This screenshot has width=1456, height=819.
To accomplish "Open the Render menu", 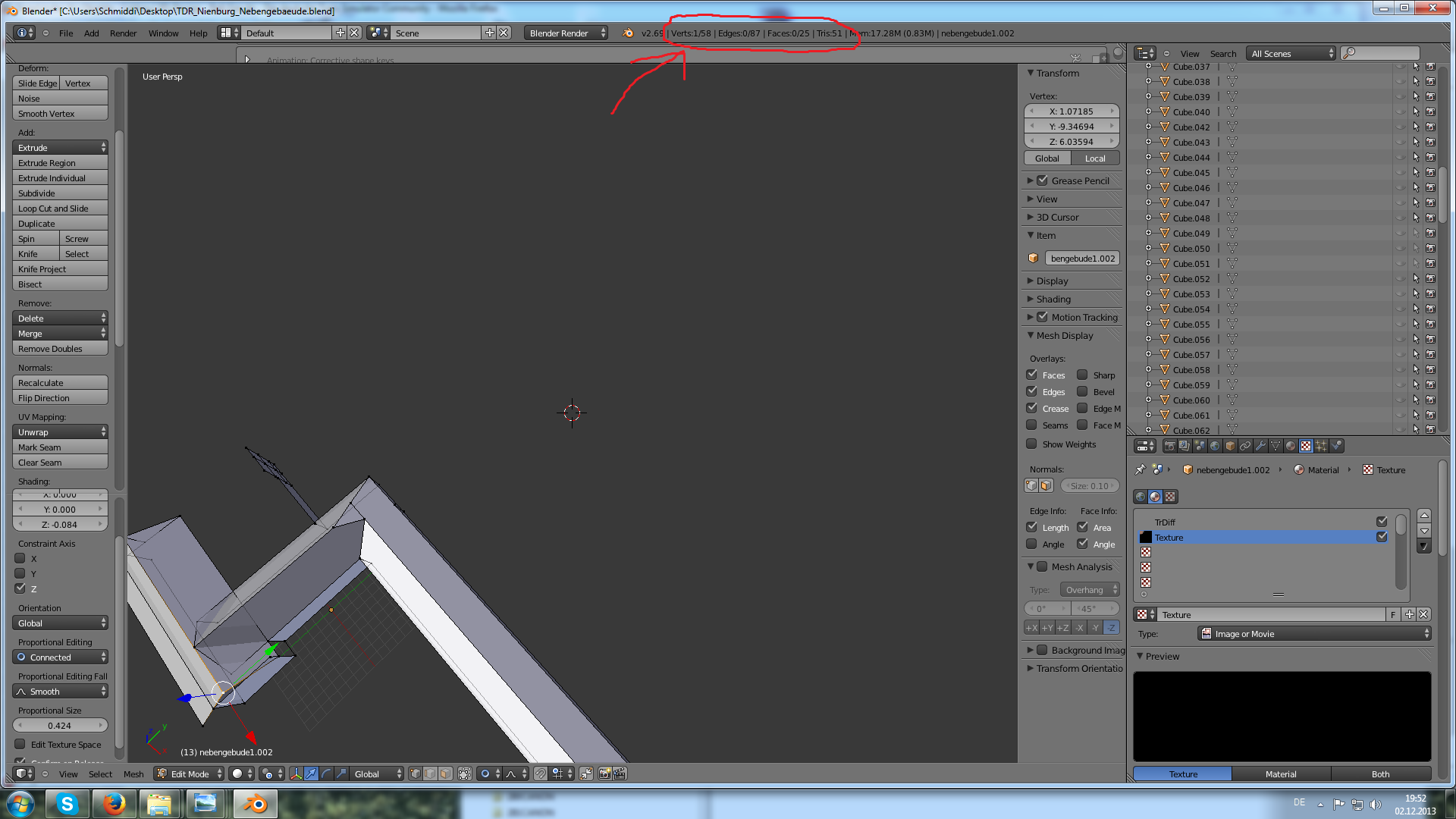I will tap(123, 33).
